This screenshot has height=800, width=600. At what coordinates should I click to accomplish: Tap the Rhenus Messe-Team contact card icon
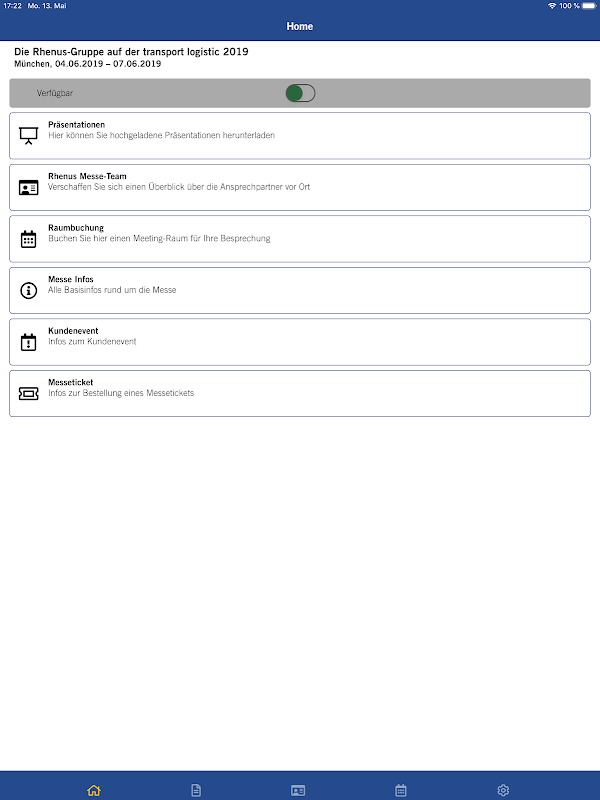pyautogui.click(x=29, y=187)
